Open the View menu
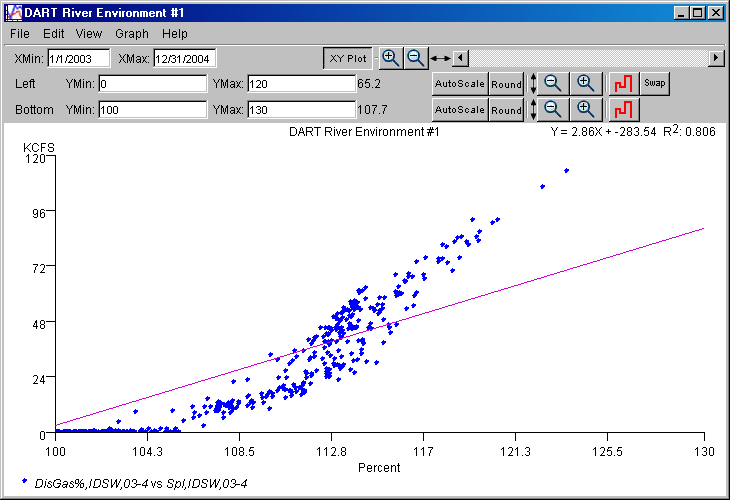The image size is (730, 500). point(89,34)
